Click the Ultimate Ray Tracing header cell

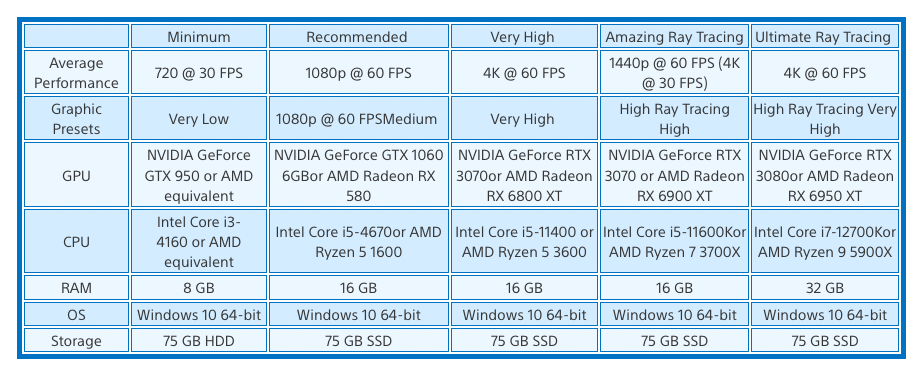pyautogui.click(x=825, y=36)
